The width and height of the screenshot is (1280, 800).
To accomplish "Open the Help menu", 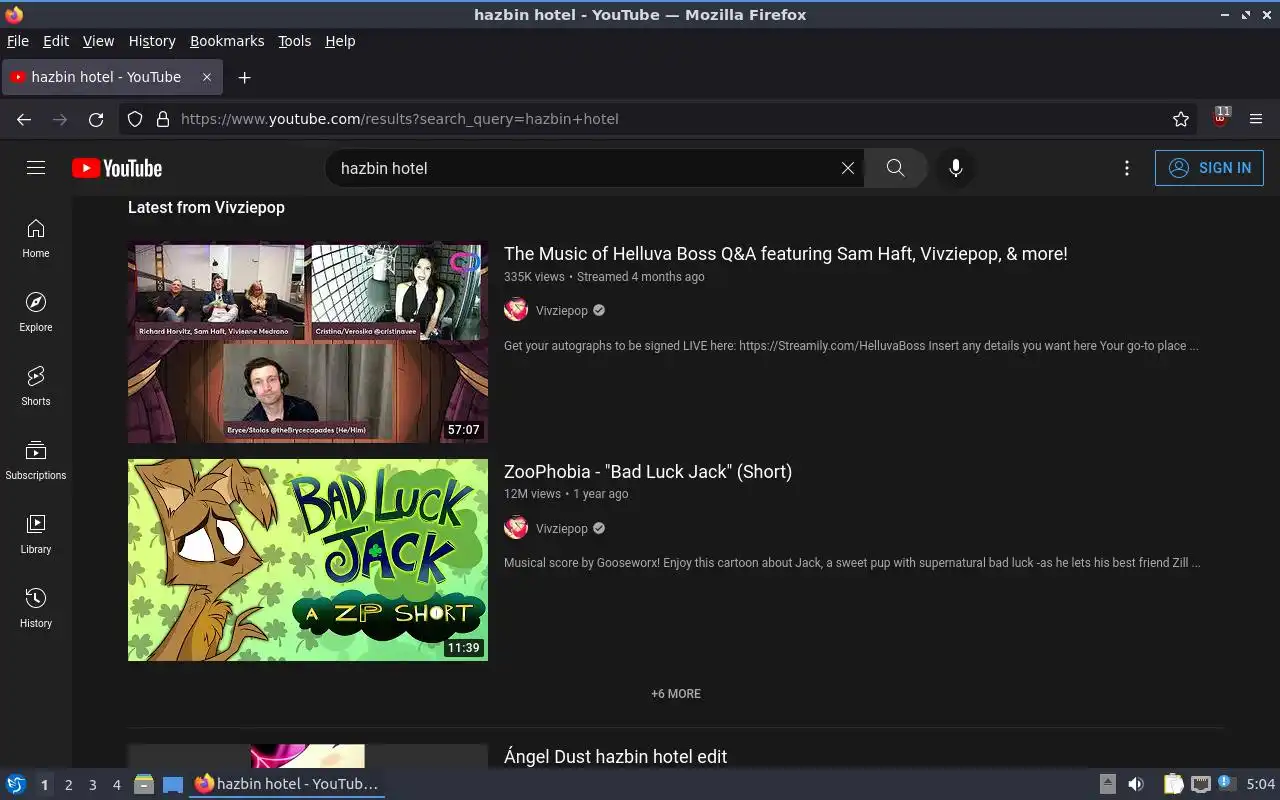I will pyautogui.click(x=340, y=41).
